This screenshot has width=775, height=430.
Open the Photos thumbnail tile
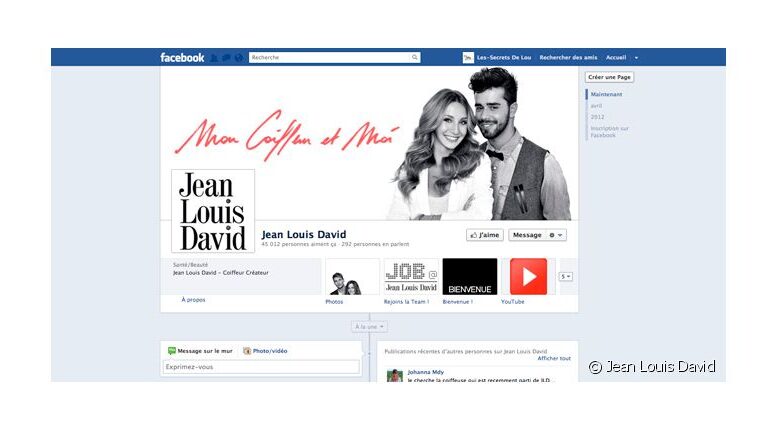pos(352,277)
